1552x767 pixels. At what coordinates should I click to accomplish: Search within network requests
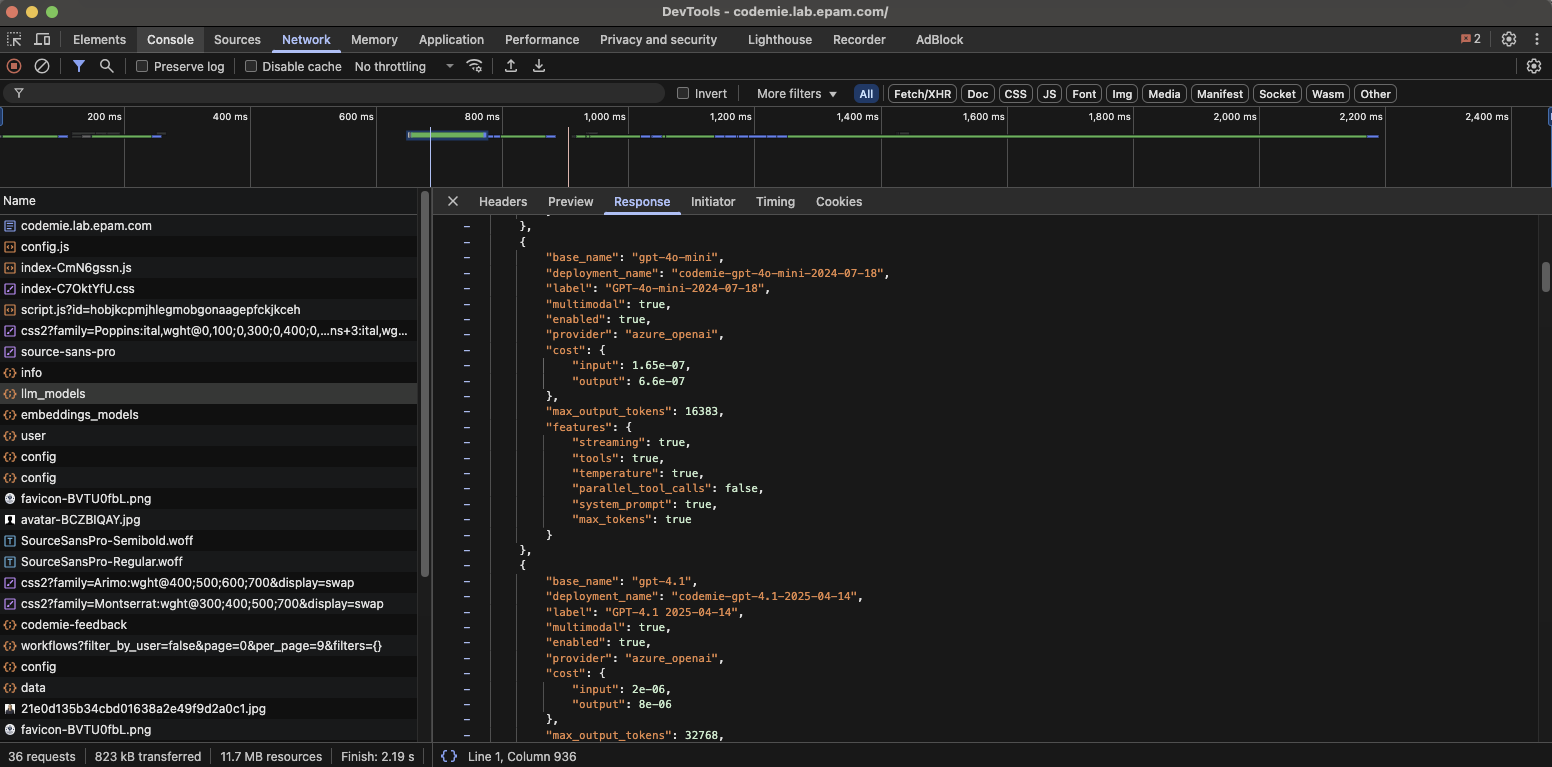[105, 66]
